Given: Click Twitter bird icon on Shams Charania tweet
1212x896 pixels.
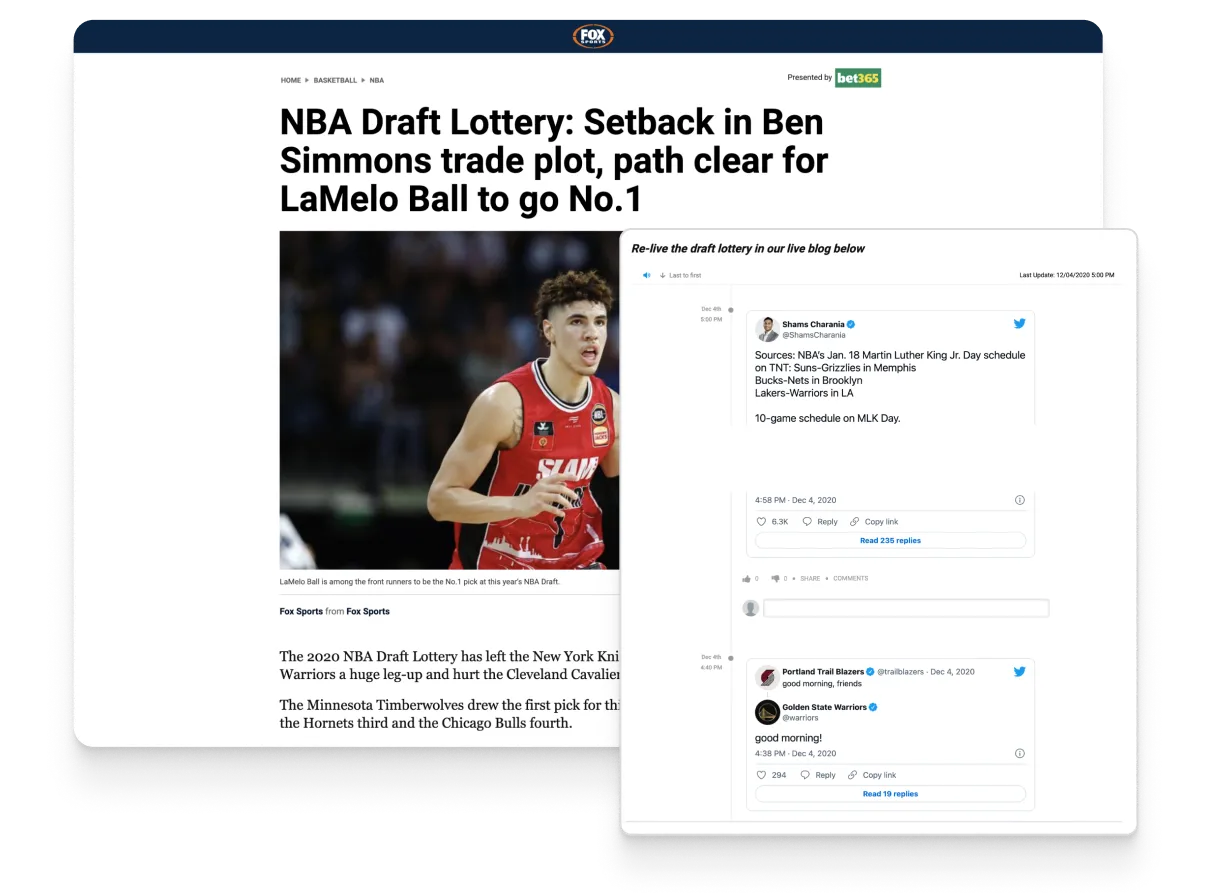Looking at the screenshot, I should [1020, 323].
